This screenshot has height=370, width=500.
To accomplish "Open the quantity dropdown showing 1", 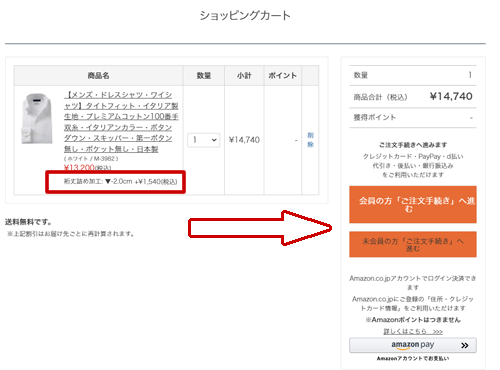I will [203, 140].
